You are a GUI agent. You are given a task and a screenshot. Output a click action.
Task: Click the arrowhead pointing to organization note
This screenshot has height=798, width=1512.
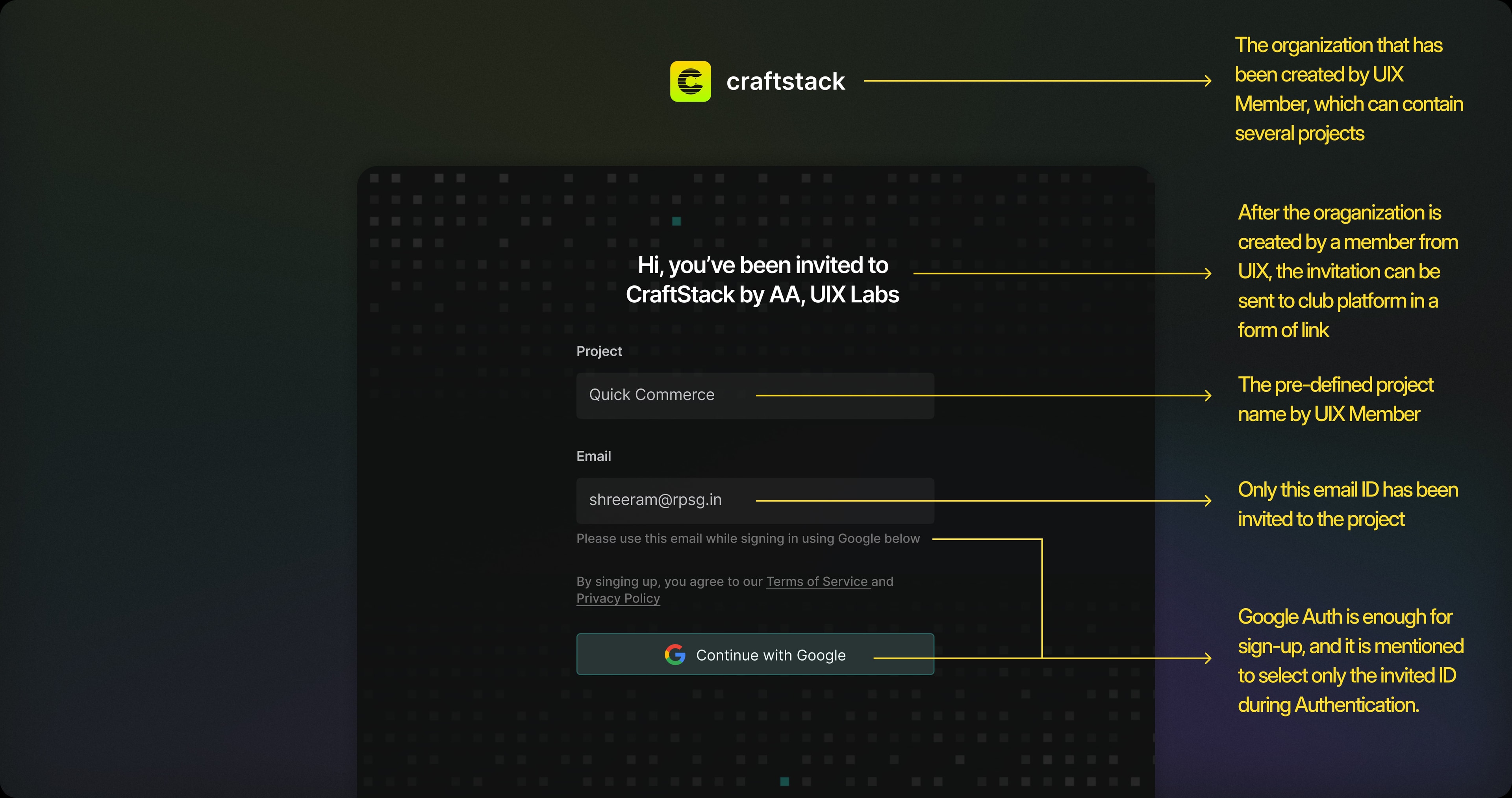pyautogui.click(x=1207, y=81)
